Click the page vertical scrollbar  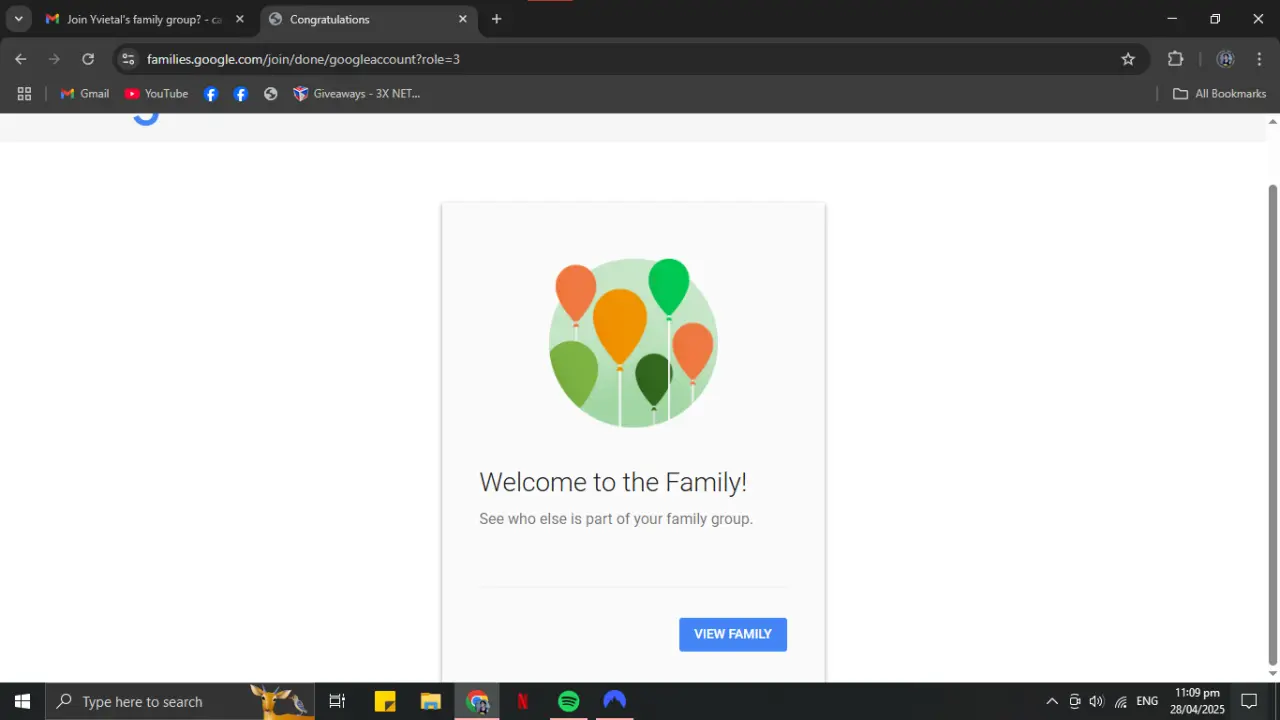pos(1273,424)
